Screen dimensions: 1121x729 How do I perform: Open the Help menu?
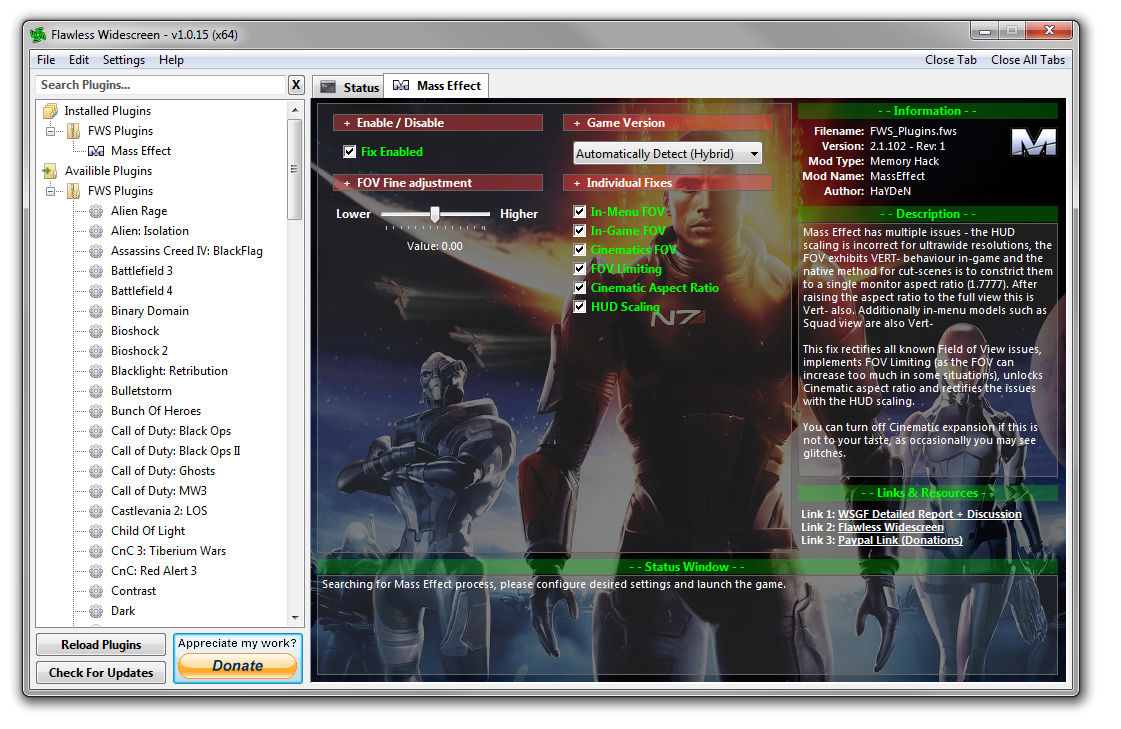[171, 60]
